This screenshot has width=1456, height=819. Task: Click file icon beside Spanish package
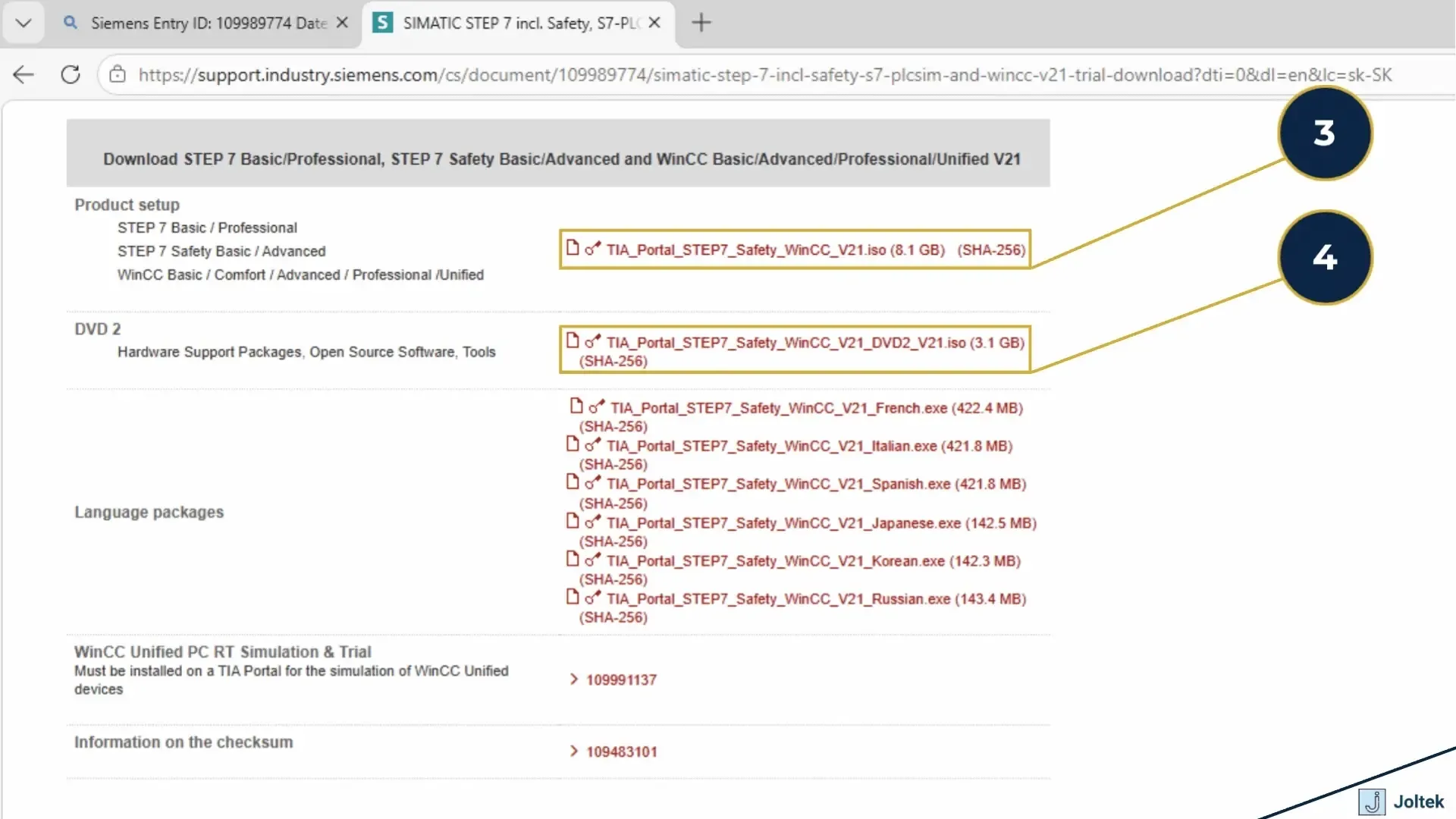pyautogui.click(x=573, y=482)
